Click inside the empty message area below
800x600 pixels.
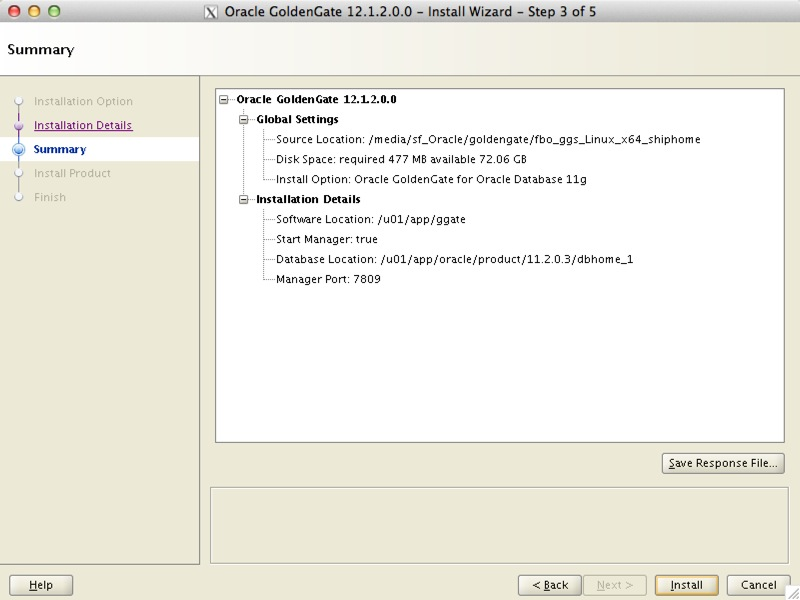(499, 526)
